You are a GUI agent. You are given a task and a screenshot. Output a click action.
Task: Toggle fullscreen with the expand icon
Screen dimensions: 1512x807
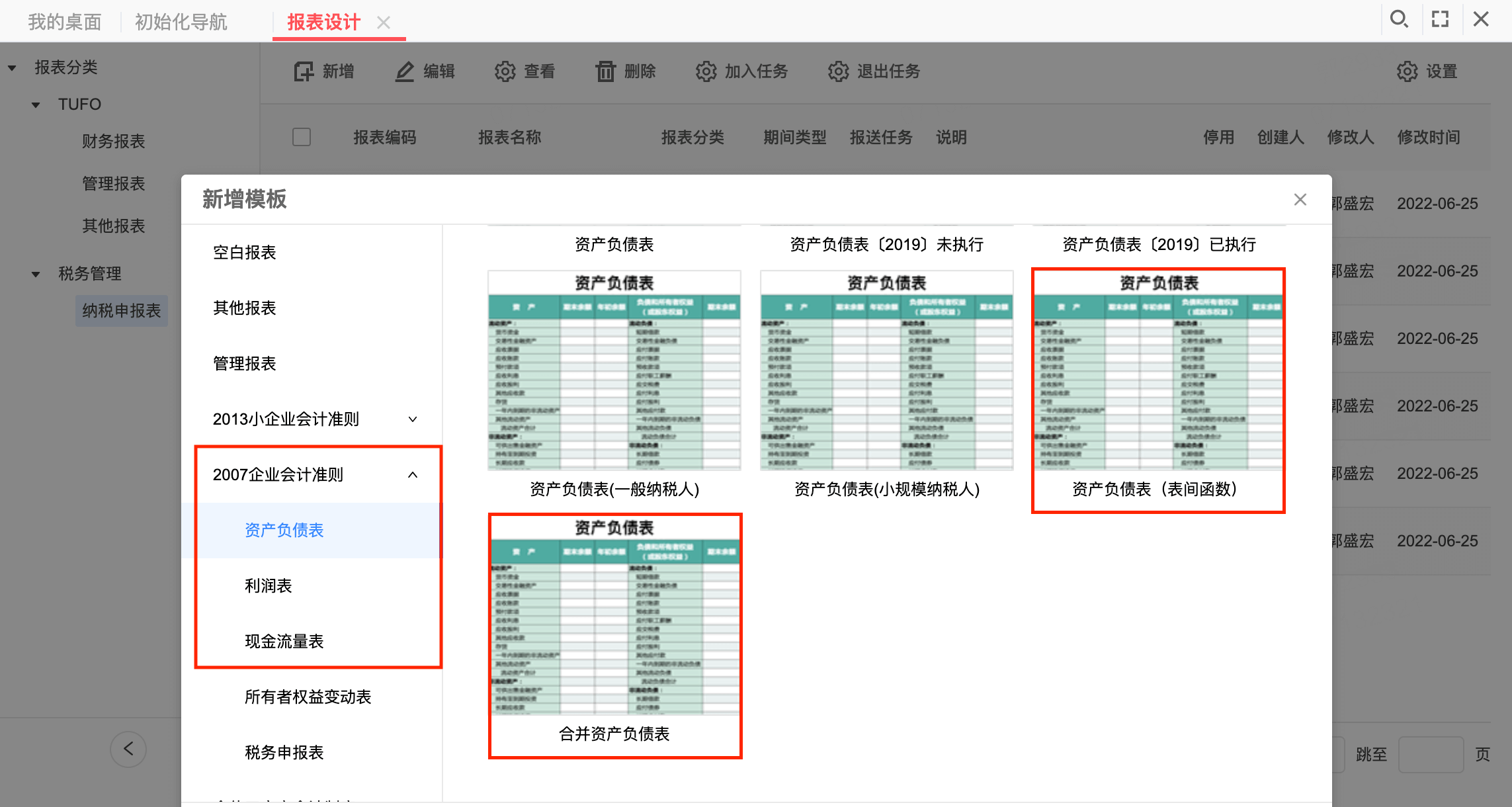click(x=1440, y=19)
